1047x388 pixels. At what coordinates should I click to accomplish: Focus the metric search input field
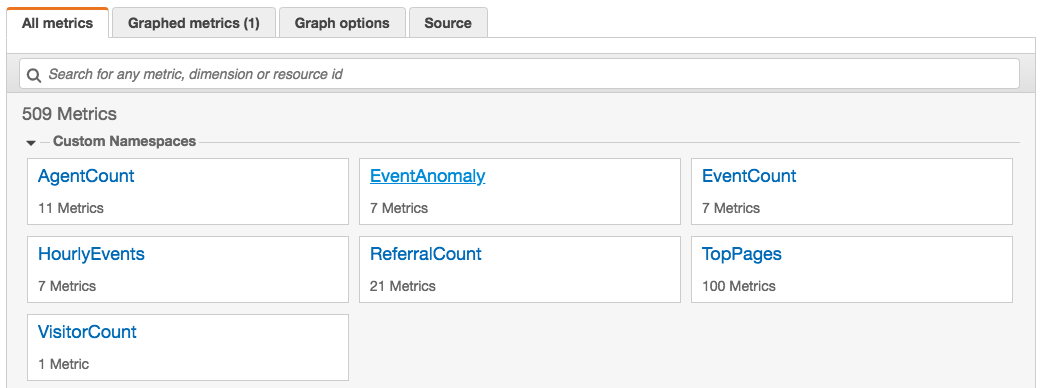coord(519,73)
